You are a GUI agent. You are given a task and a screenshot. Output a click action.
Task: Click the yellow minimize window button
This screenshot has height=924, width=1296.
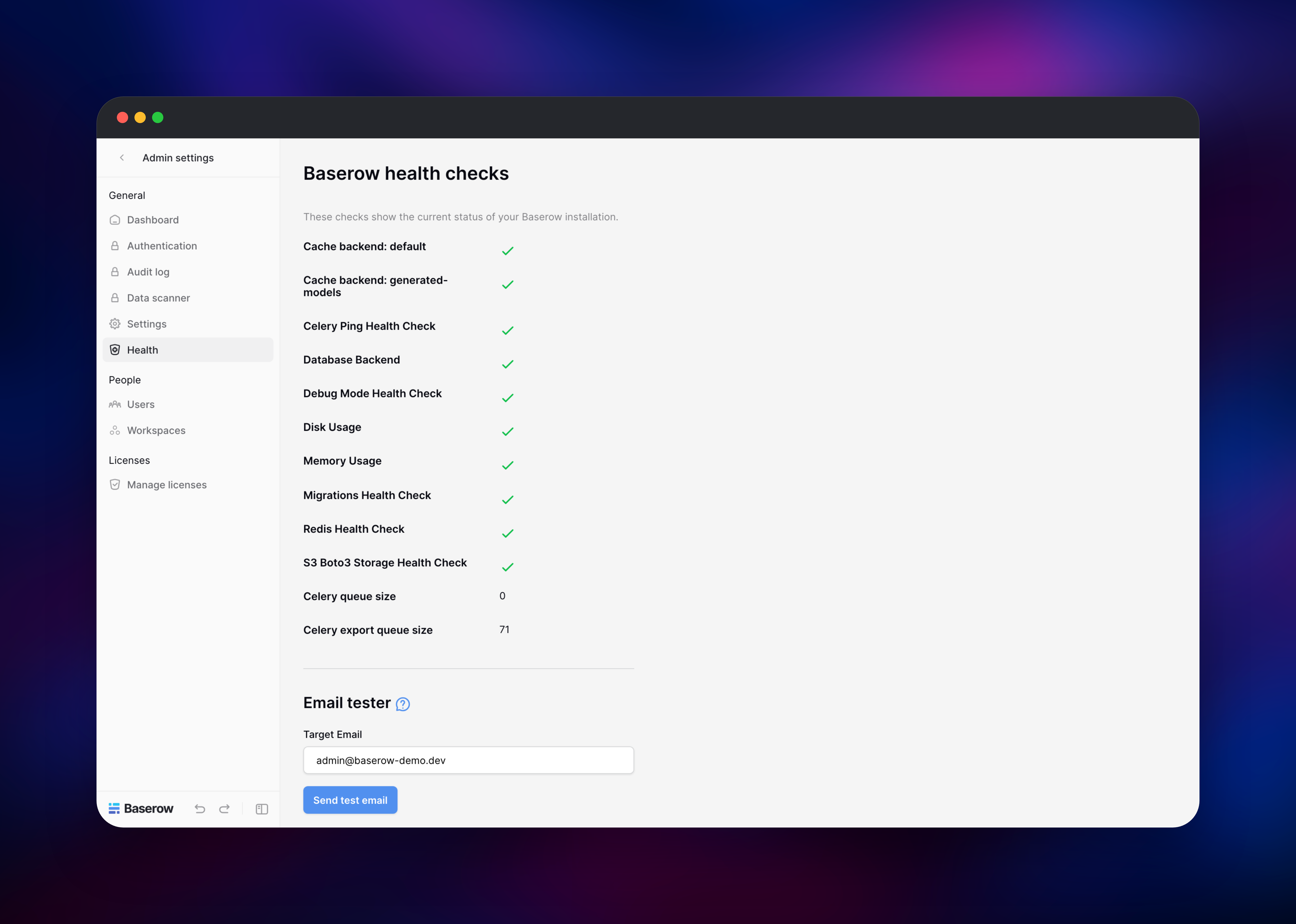[140, 117]
